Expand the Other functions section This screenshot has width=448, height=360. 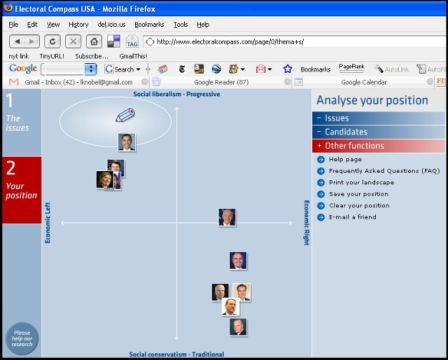point(378,146)
